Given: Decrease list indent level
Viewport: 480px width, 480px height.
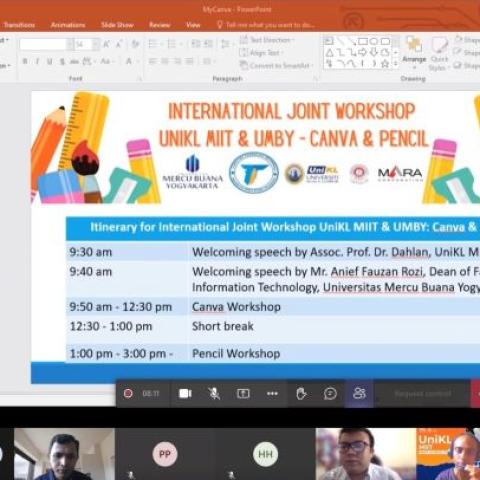Looking at the screenshot, I should [196, 44].
